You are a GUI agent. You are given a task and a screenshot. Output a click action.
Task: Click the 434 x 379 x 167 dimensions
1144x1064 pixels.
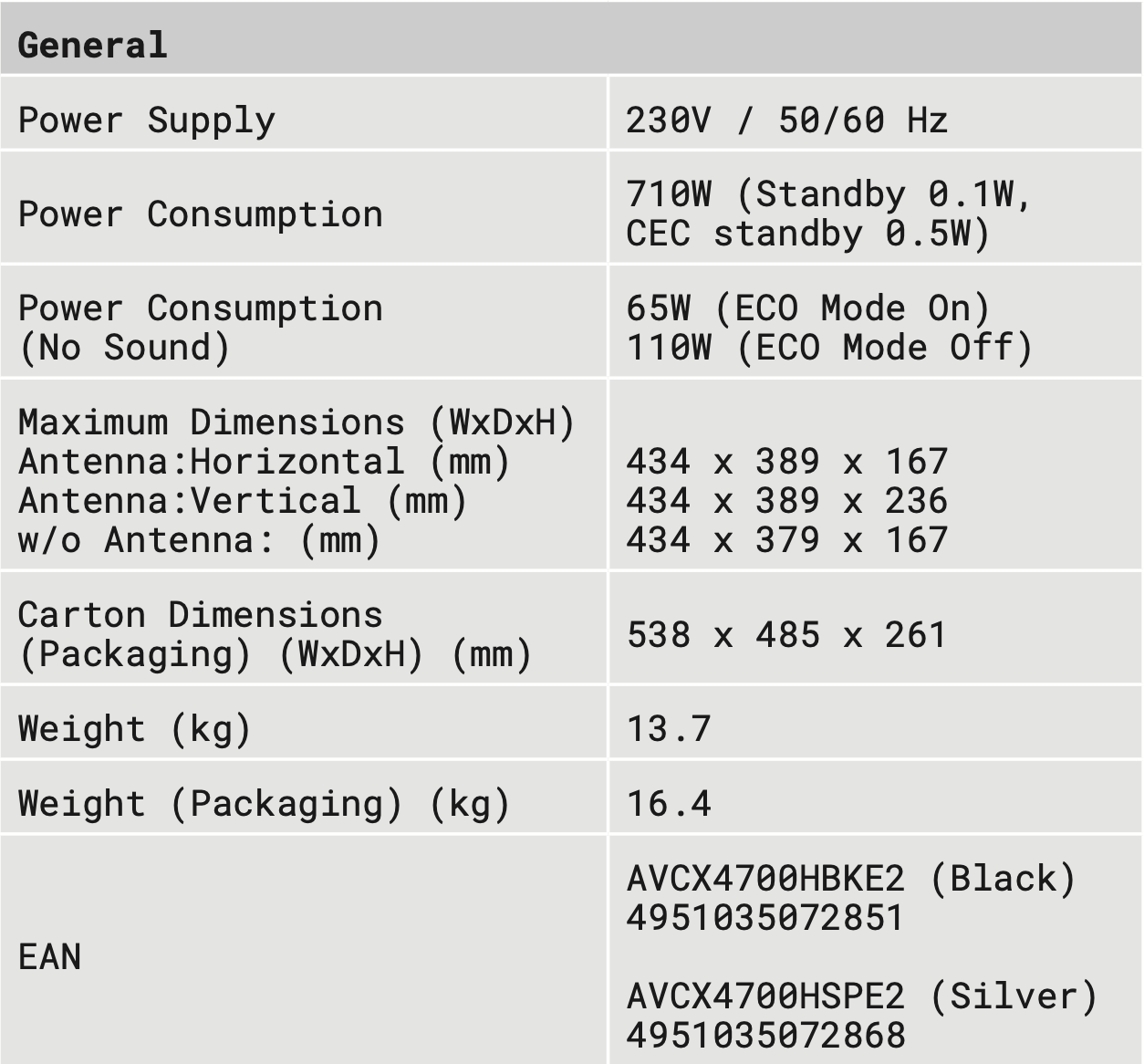coord(786,540)
